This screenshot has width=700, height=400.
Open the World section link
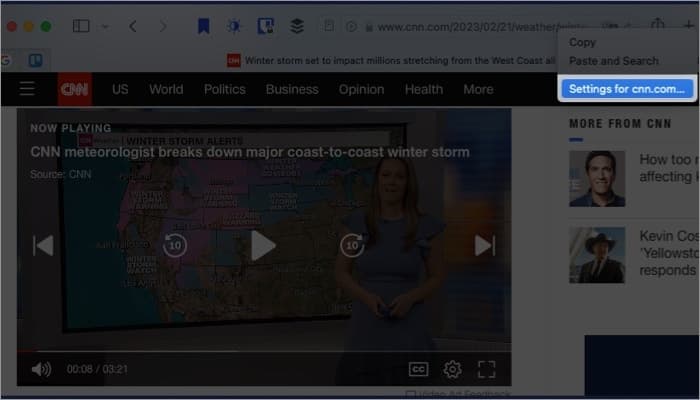tap(166, 89)
